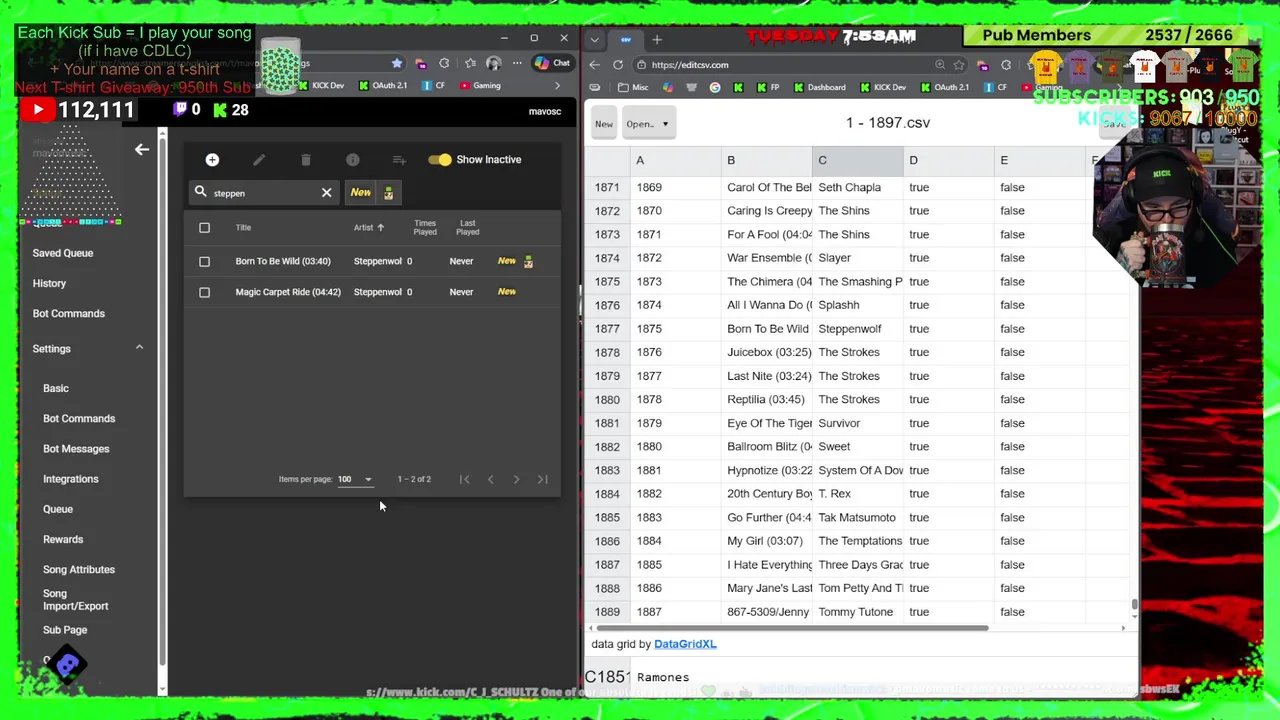Image resolution: width=1280 pixels, height=720 pixels.
Task: Check the Magic Carpet Ride (04:42) checkbox
Action: tap(204, 292)
